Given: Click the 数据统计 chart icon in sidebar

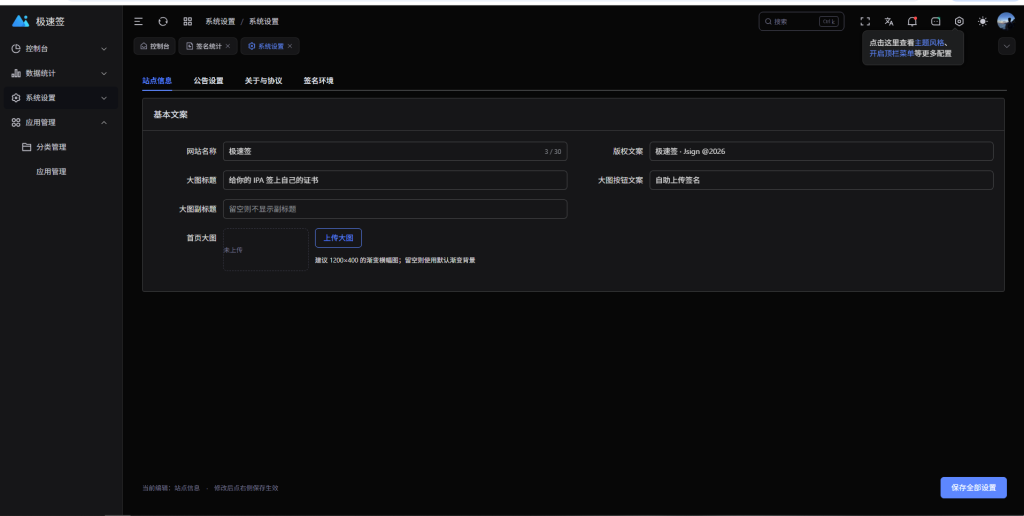Looking at the screenshot, I should [16, 73].
